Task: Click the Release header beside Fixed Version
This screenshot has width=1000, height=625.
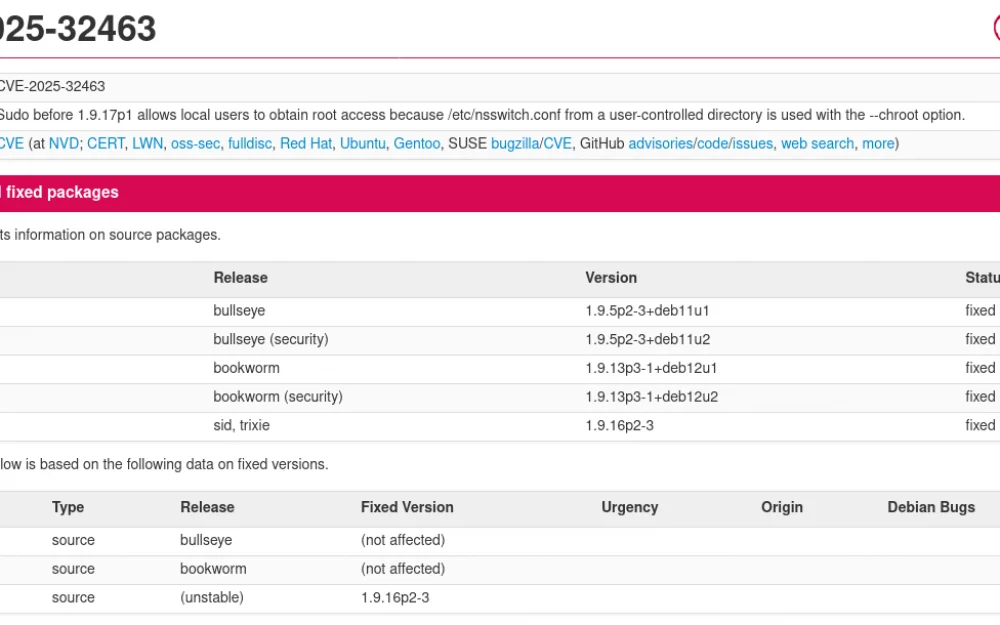Action: click(x=207, y=508)
